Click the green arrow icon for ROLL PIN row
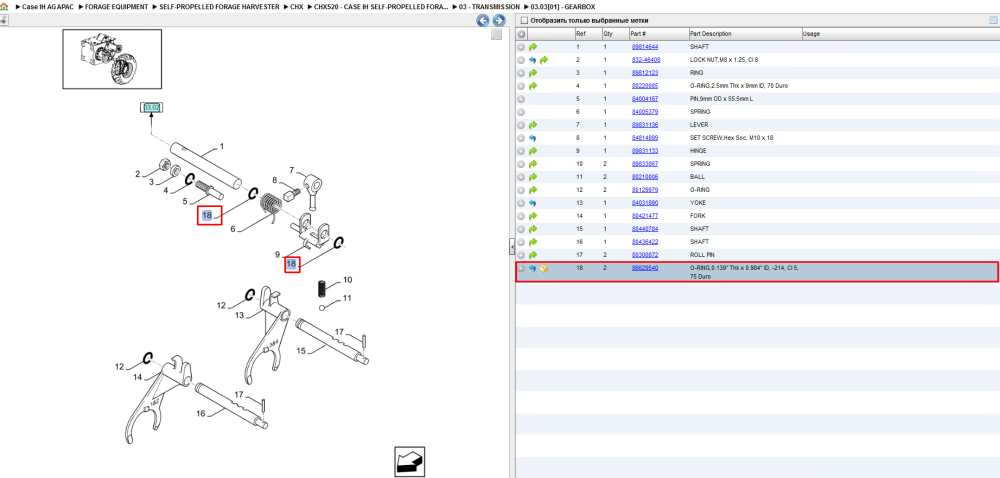Viewport: 1000px width, 478px height. click(533, 255)
